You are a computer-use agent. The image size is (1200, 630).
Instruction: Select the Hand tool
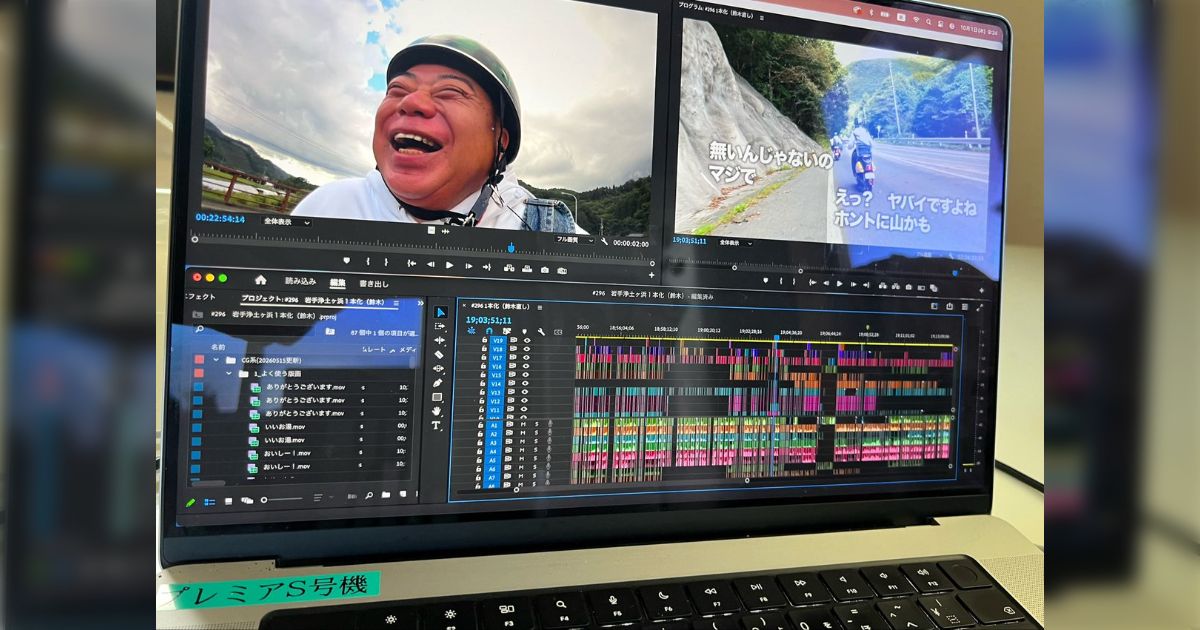[437, 411]
